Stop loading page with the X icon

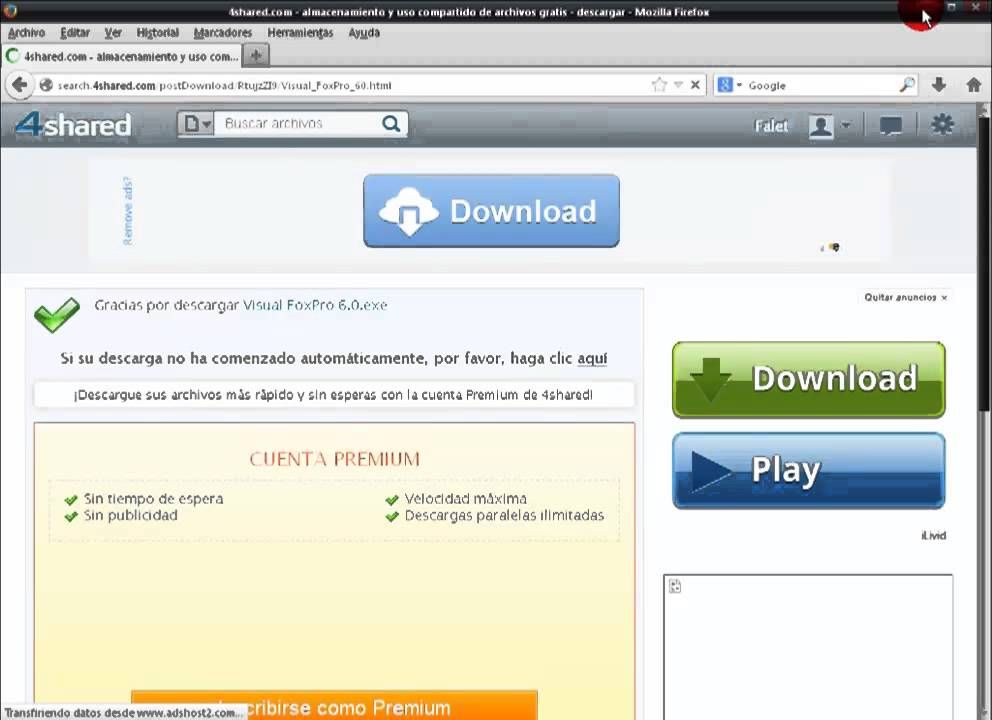click(695, 85)
